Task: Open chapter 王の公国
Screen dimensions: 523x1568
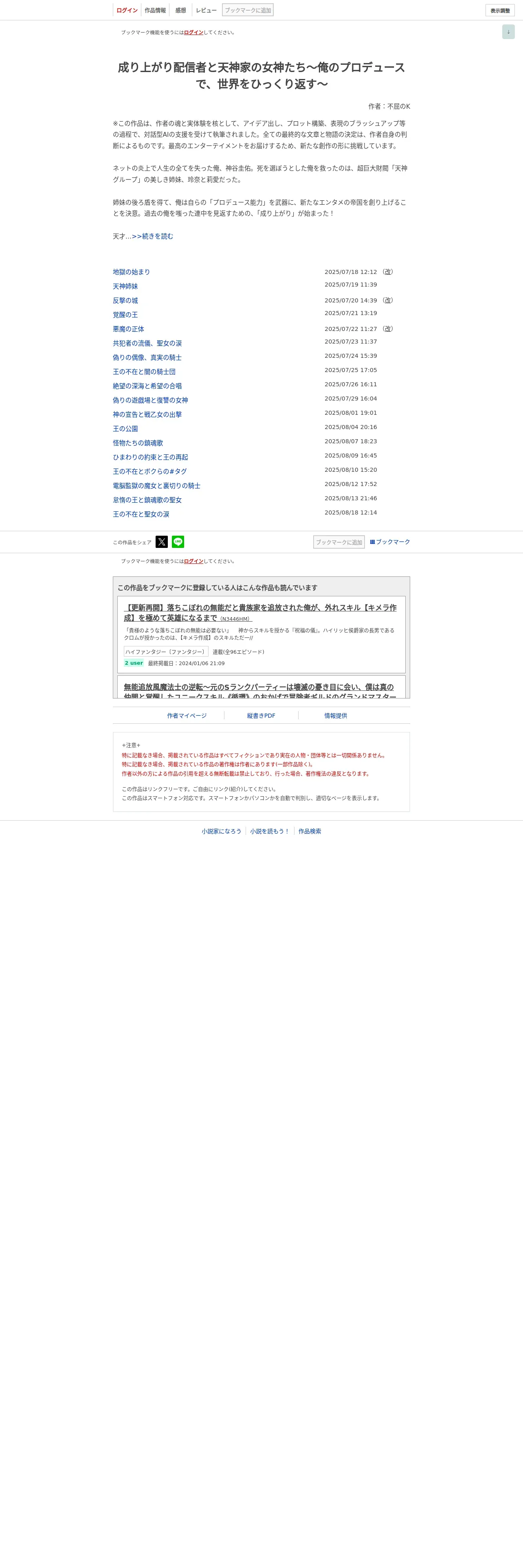Action: click(125, 429)
